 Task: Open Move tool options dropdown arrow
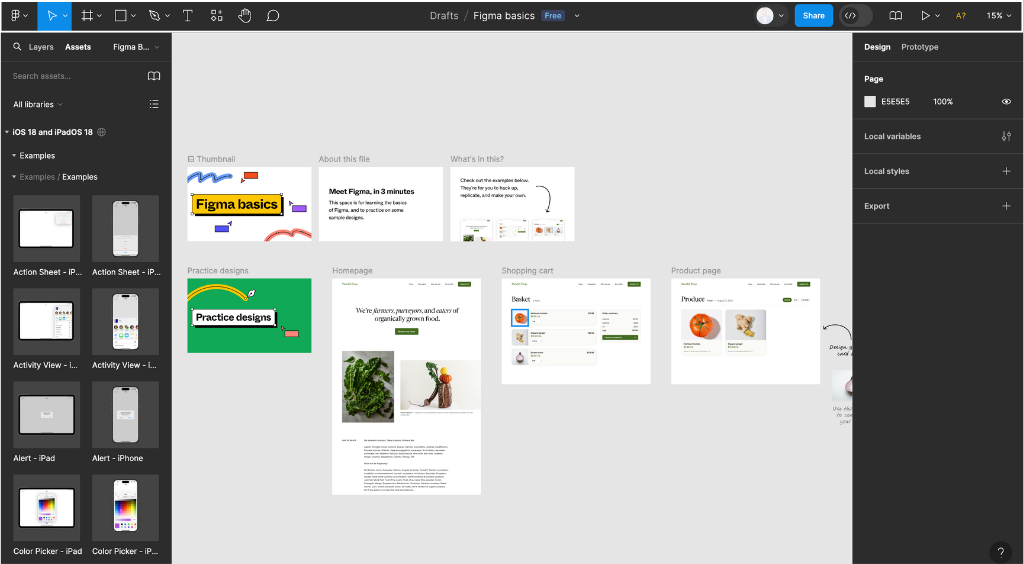pyautogui.click(x=65, y=16)
